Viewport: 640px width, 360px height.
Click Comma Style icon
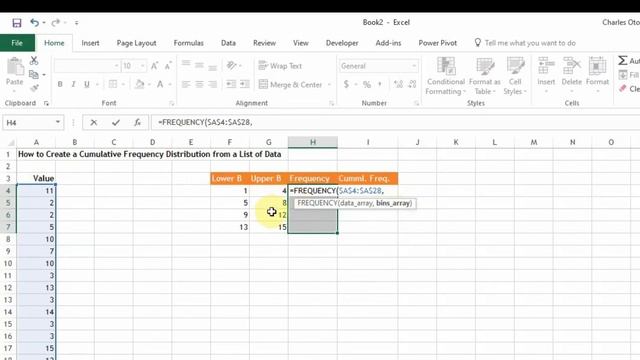[x=380, y=84]
